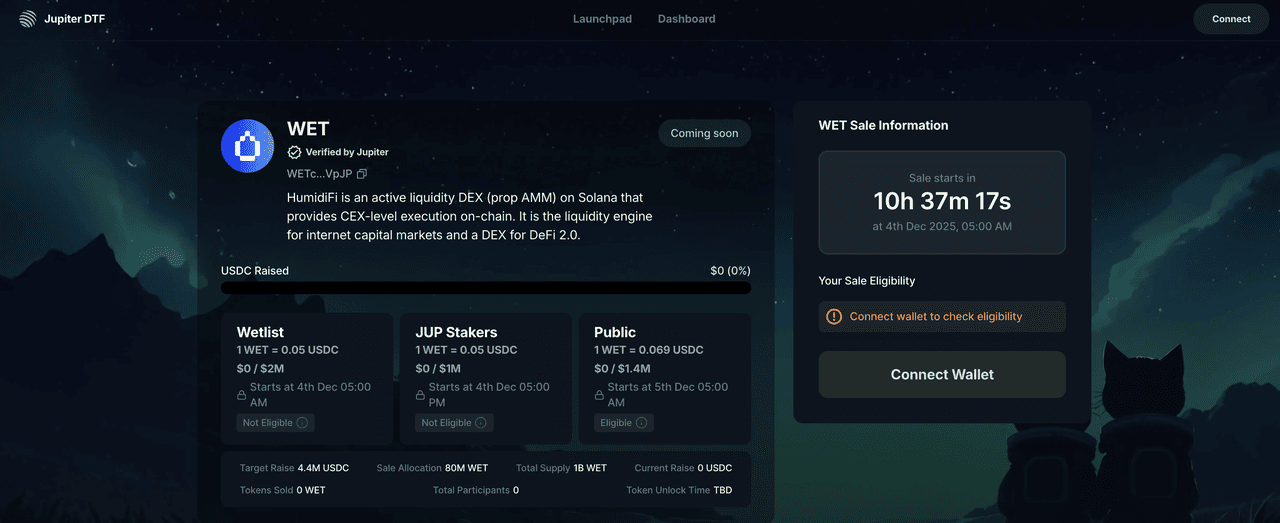Click the lock icon in the Public card
Image resolution: width=1280 pixels, height=523 pixels.
click(599, 395)
